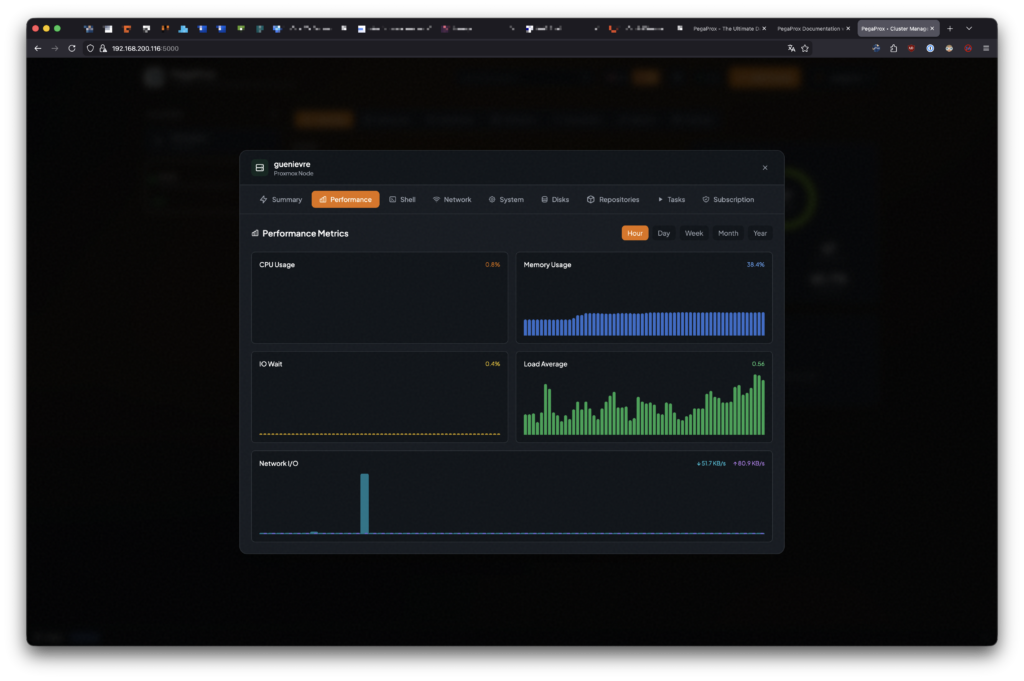This screenshot has height=681, width=1024.
Task: Click the guenievre node server icon
Action: (259, 168)
